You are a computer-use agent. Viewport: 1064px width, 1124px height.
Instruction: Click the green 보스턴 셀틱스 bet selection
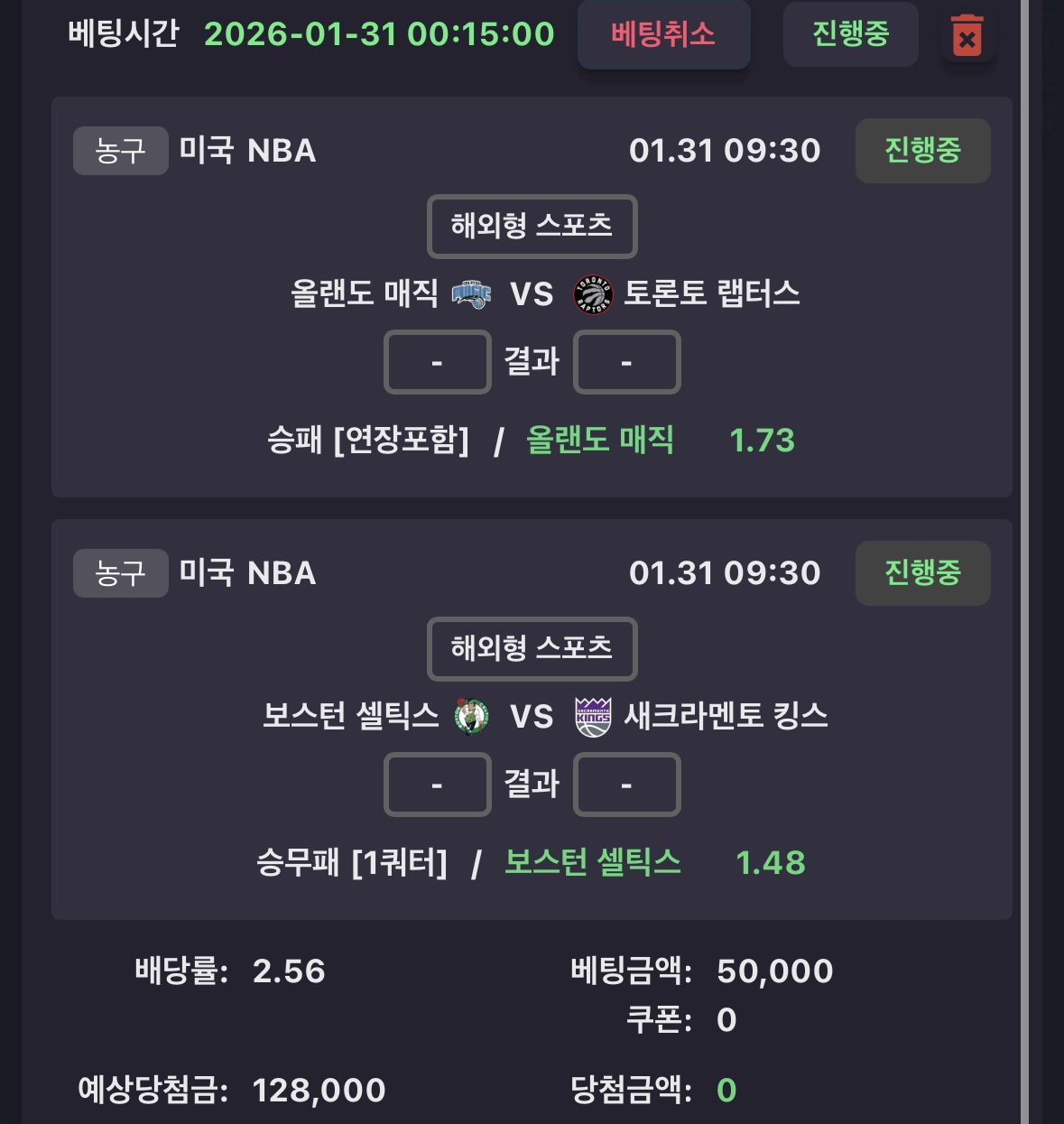592,863
